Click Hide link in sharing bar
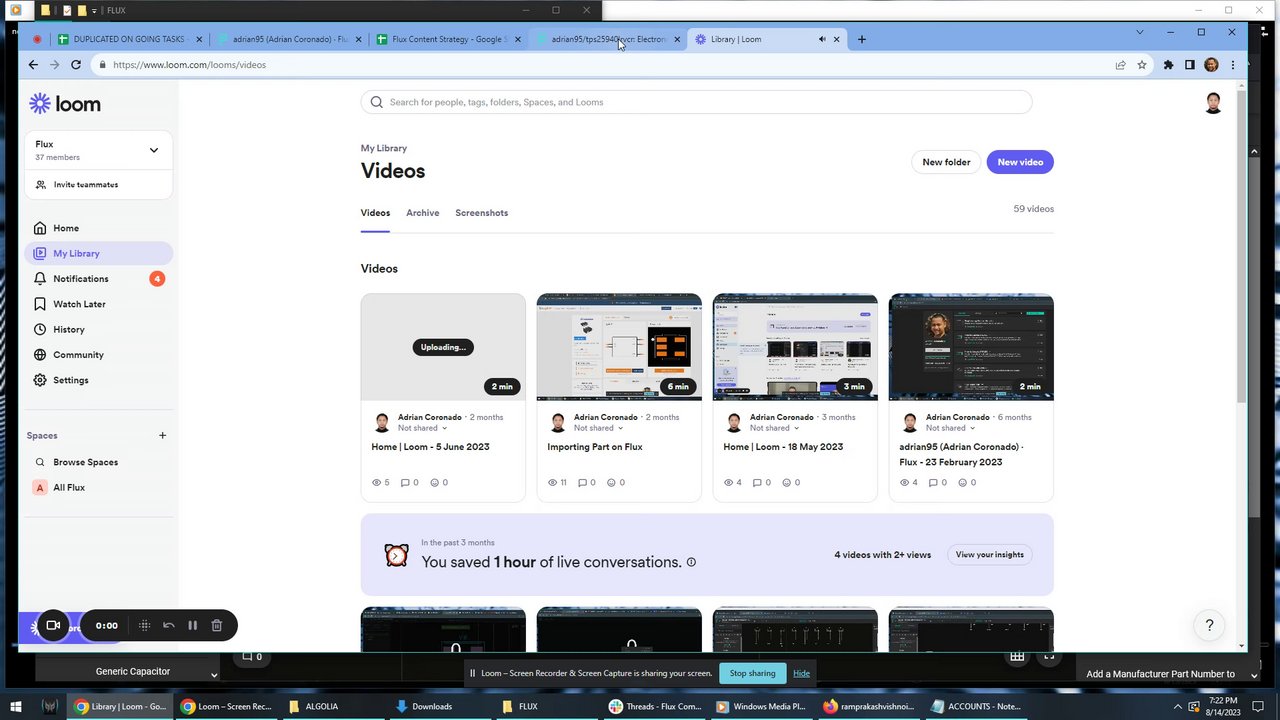Viewport: 1280px width, 720px height. pyautogui.click(x=801, y=673)
